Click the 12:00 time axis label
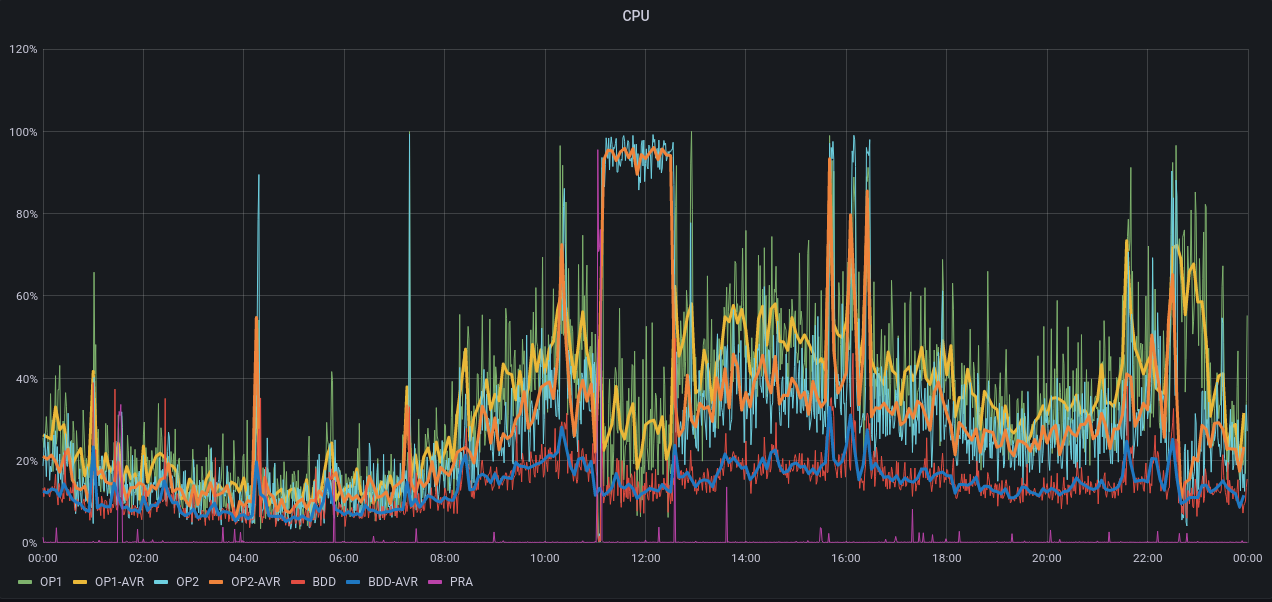Screen dimensions: 1272x602 (x=645, y=559)
